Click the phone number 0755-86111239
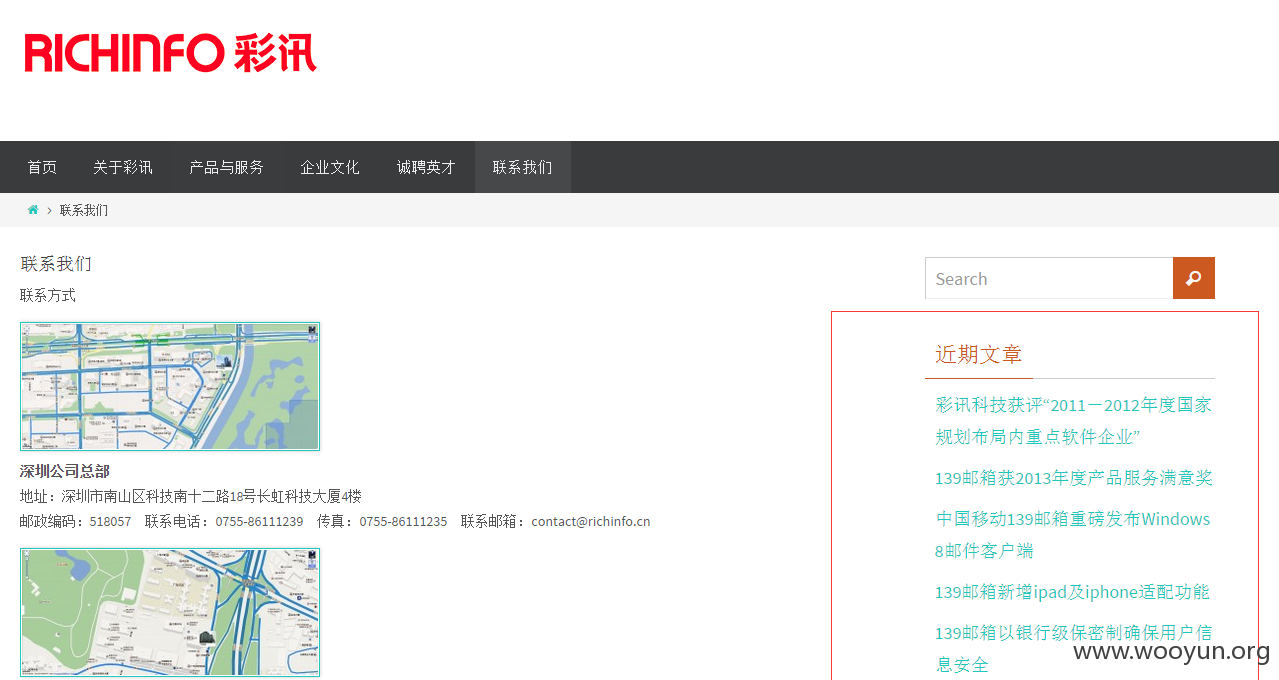The image size is (1279, 680). [x=259, y=521]
